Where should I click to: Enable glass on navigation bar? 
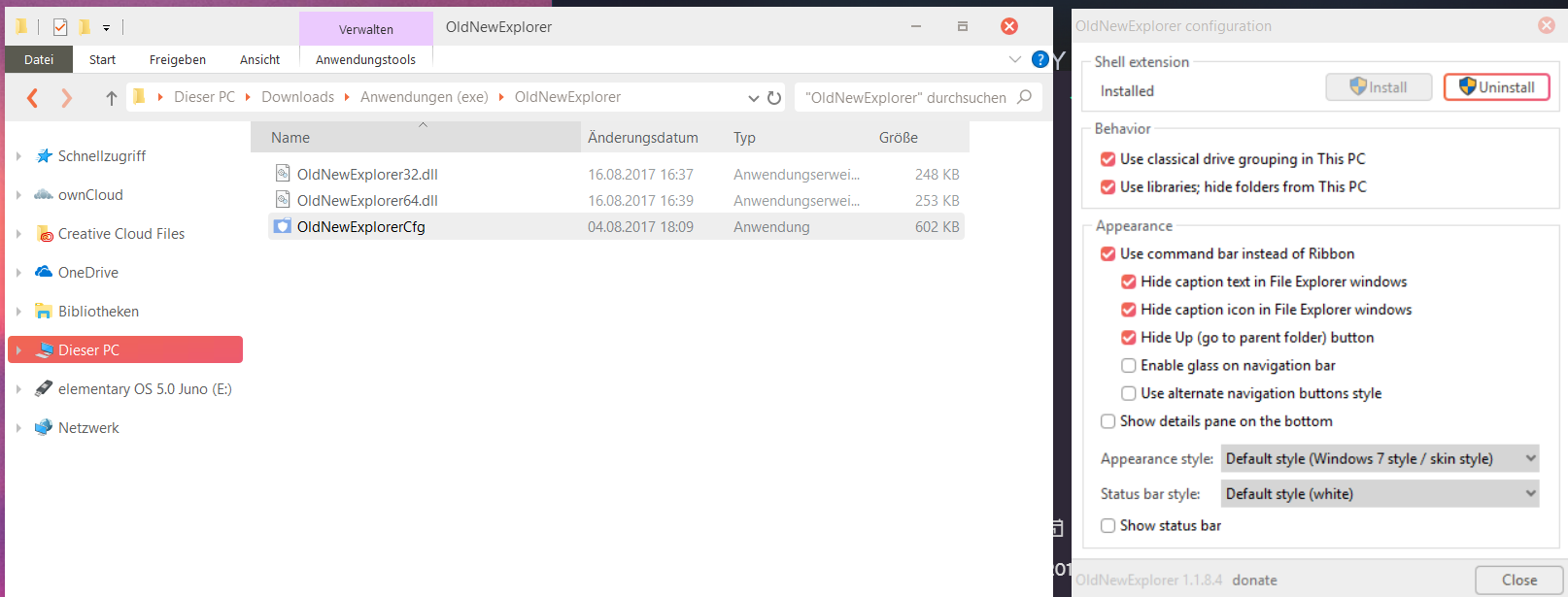[x=1128, y=366]
